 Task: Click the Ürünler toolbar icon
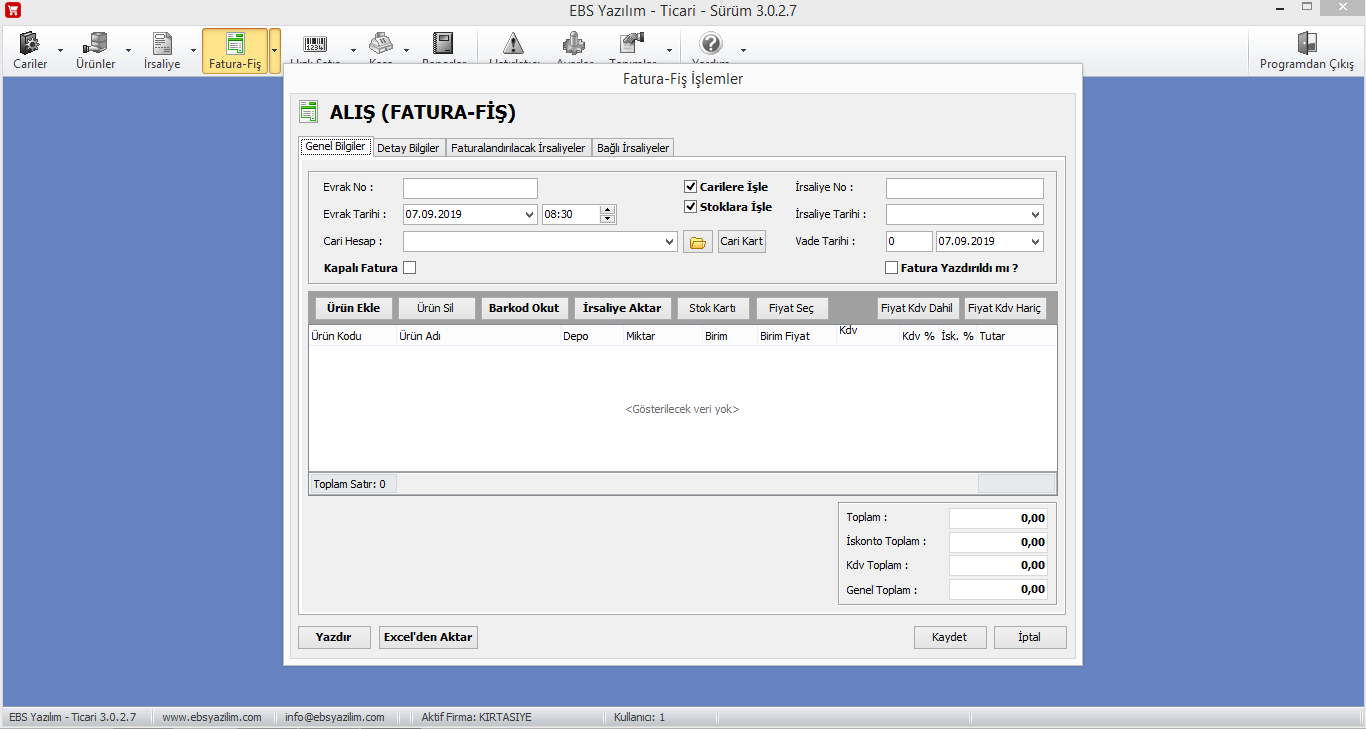(96, 45)
